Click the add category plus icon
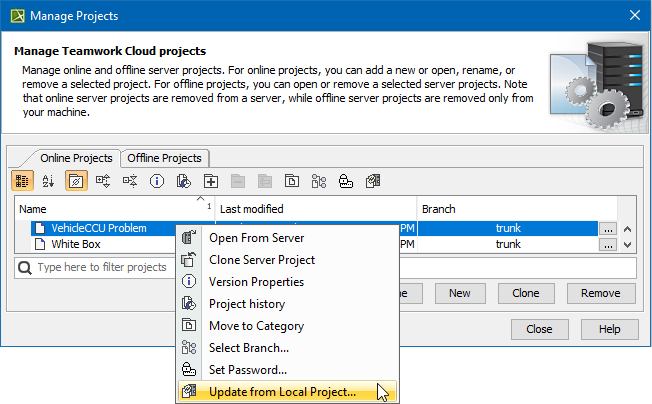 211,181
